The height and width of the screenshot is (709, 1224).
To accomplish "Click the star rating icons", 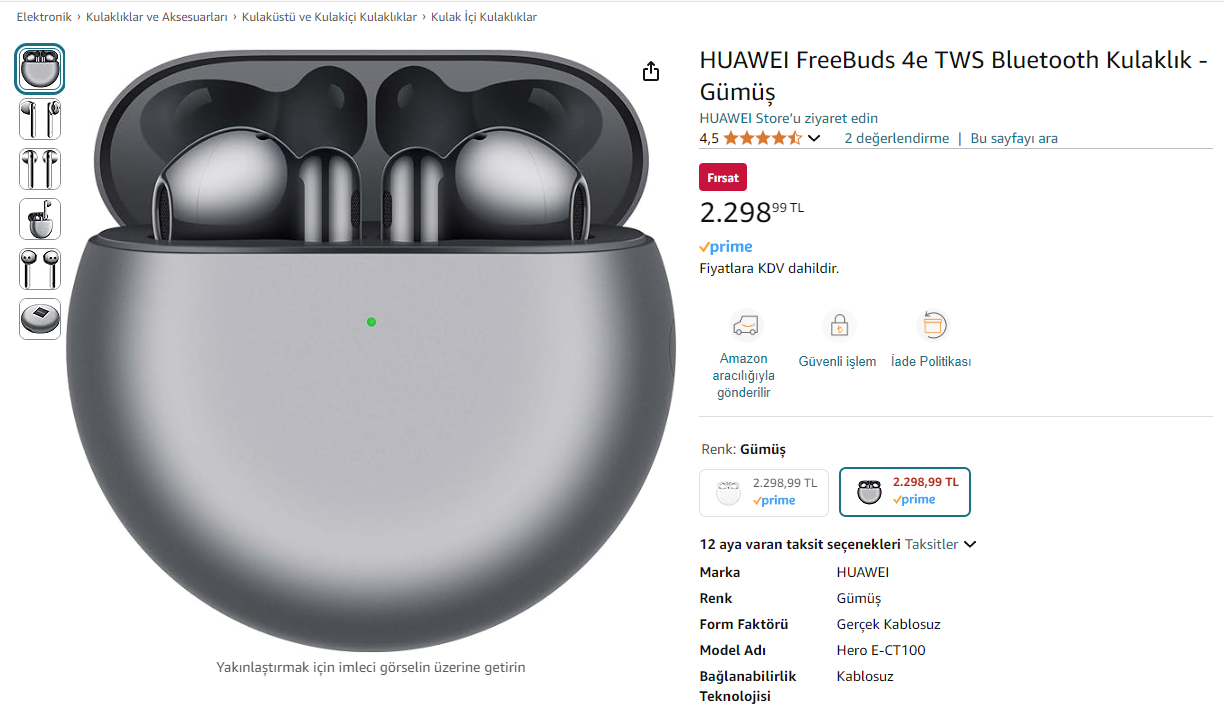I will point(762,138).
